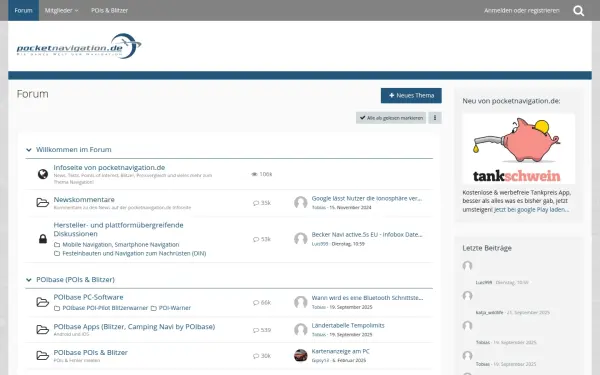Click the avatar beside Becker Navi active.5s post
This screenshot has width=600, height=375.
click(x=301, y=239)
